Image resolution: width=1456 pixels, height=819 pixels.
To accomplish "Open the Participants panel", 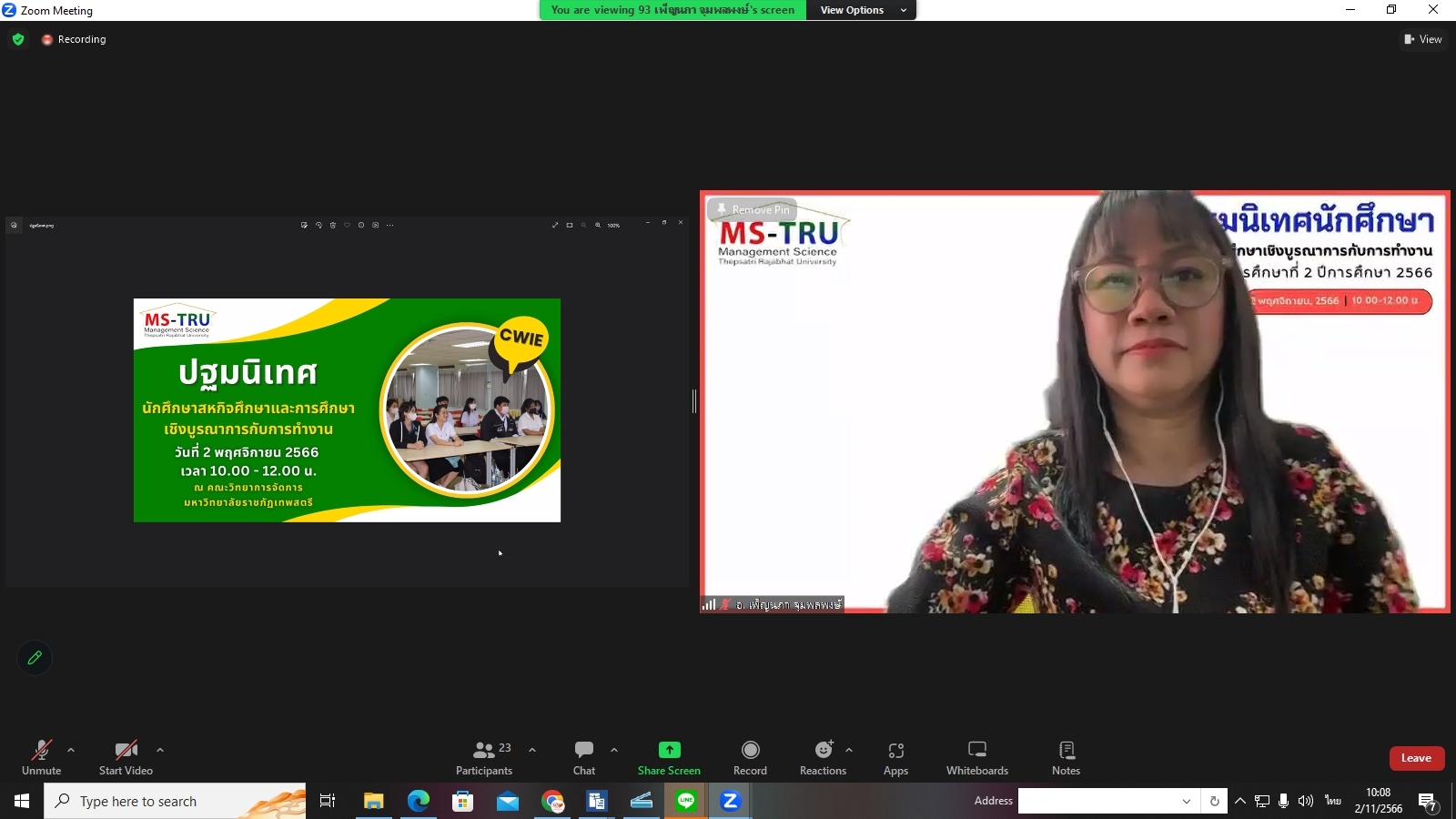I will [484, 757].
